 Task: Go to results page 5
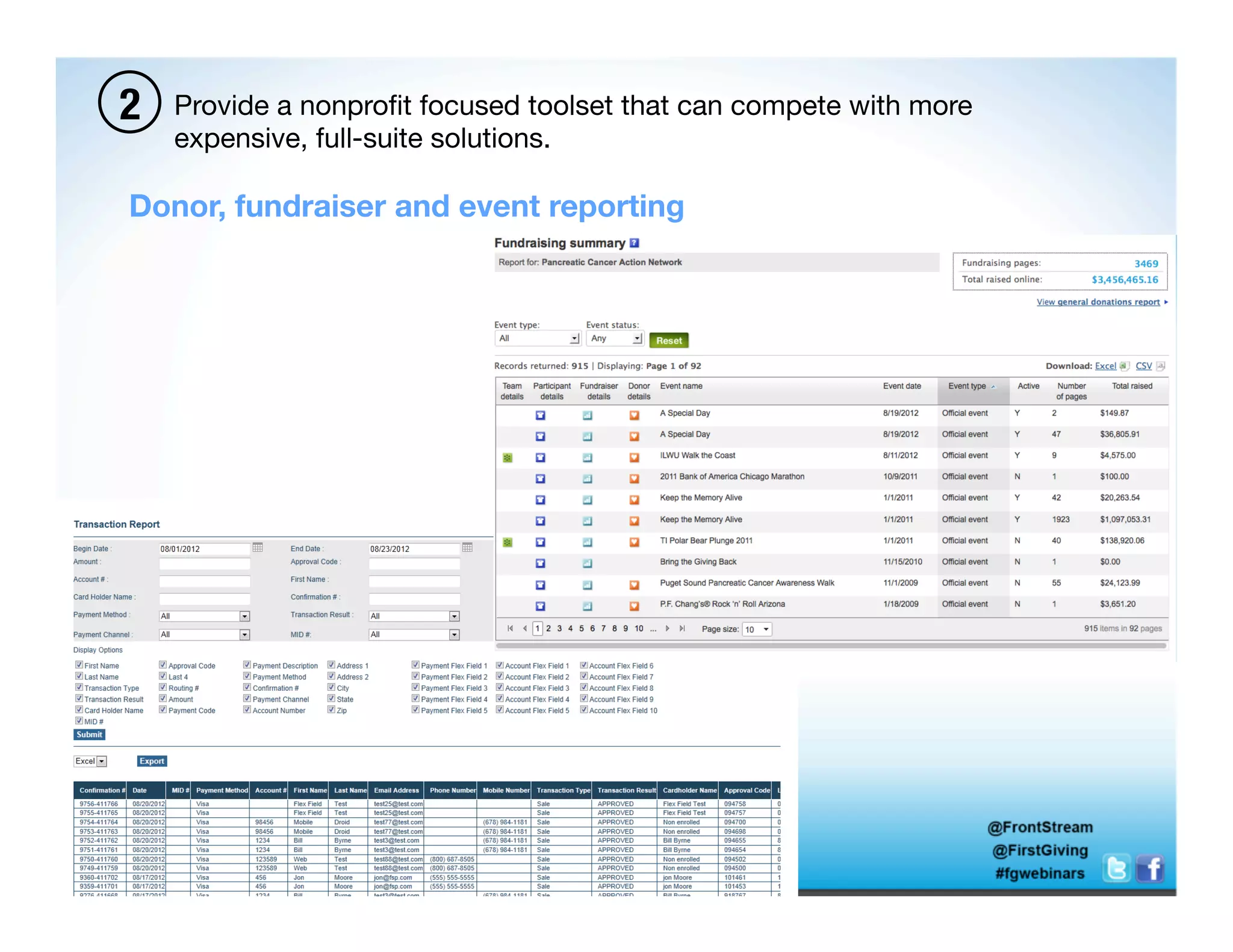[582, 628]
